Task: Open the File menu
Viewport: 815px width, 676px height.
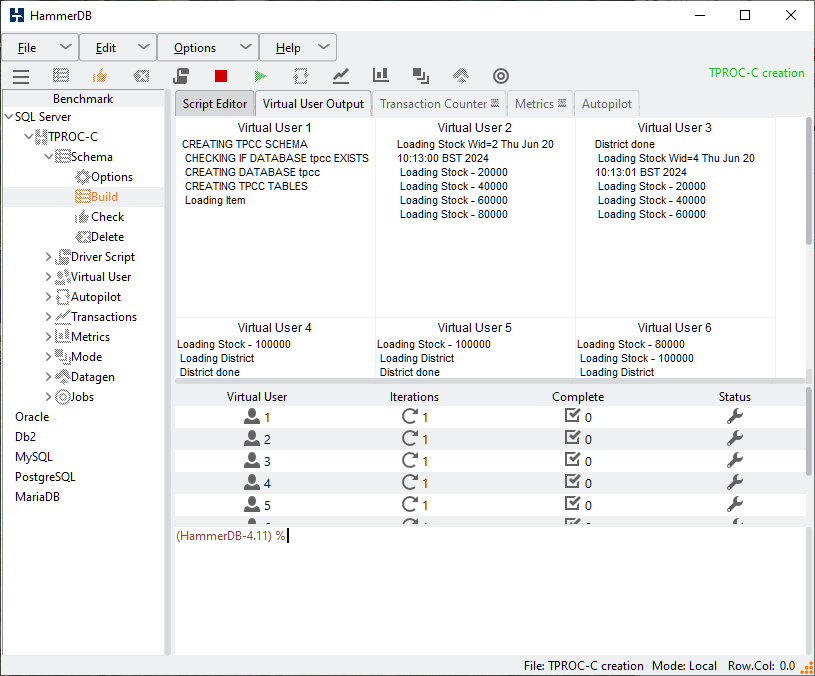Action: (41, 48)
